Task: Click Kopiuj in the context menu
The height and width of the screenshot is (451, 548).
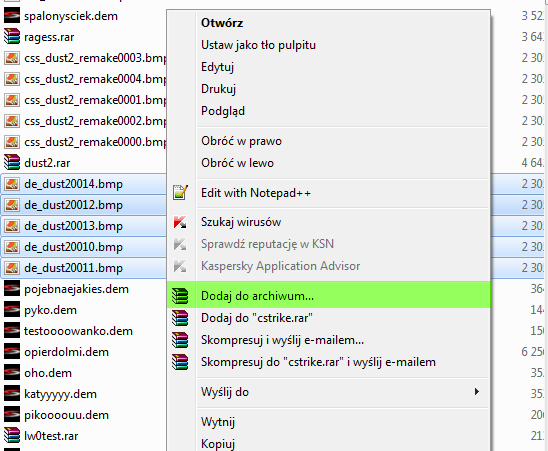Action: click(x=218, y=444)
